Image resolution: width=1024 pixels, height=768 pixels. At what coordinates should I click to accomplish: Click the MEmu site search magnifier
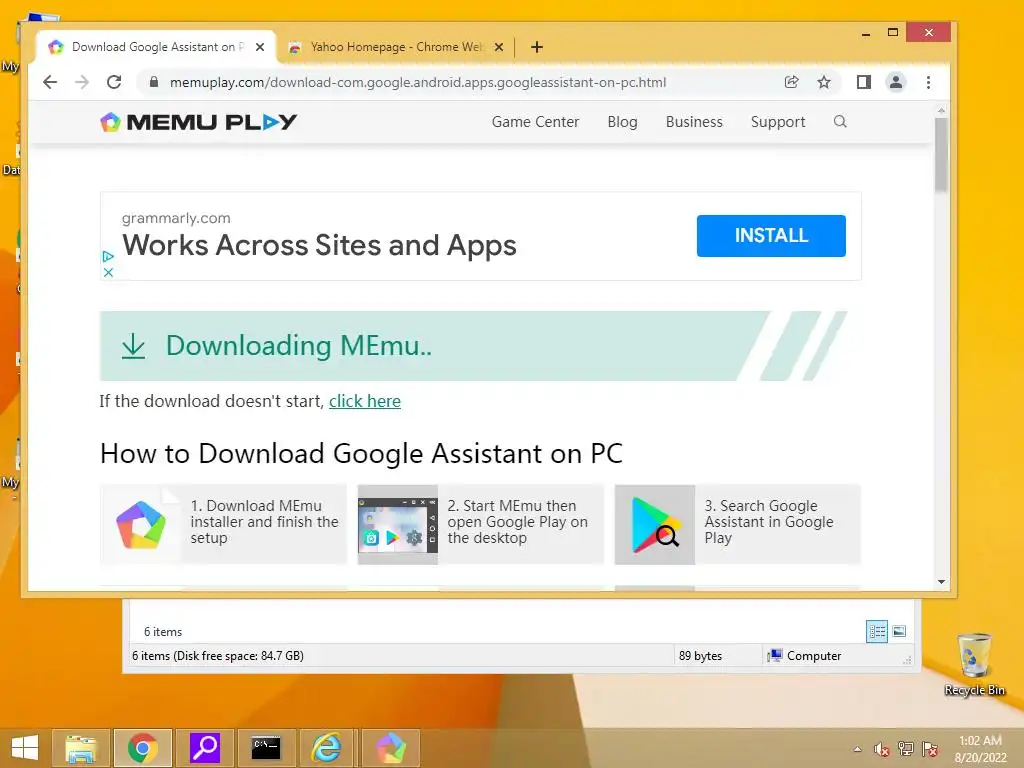click(x=840, y=121)
